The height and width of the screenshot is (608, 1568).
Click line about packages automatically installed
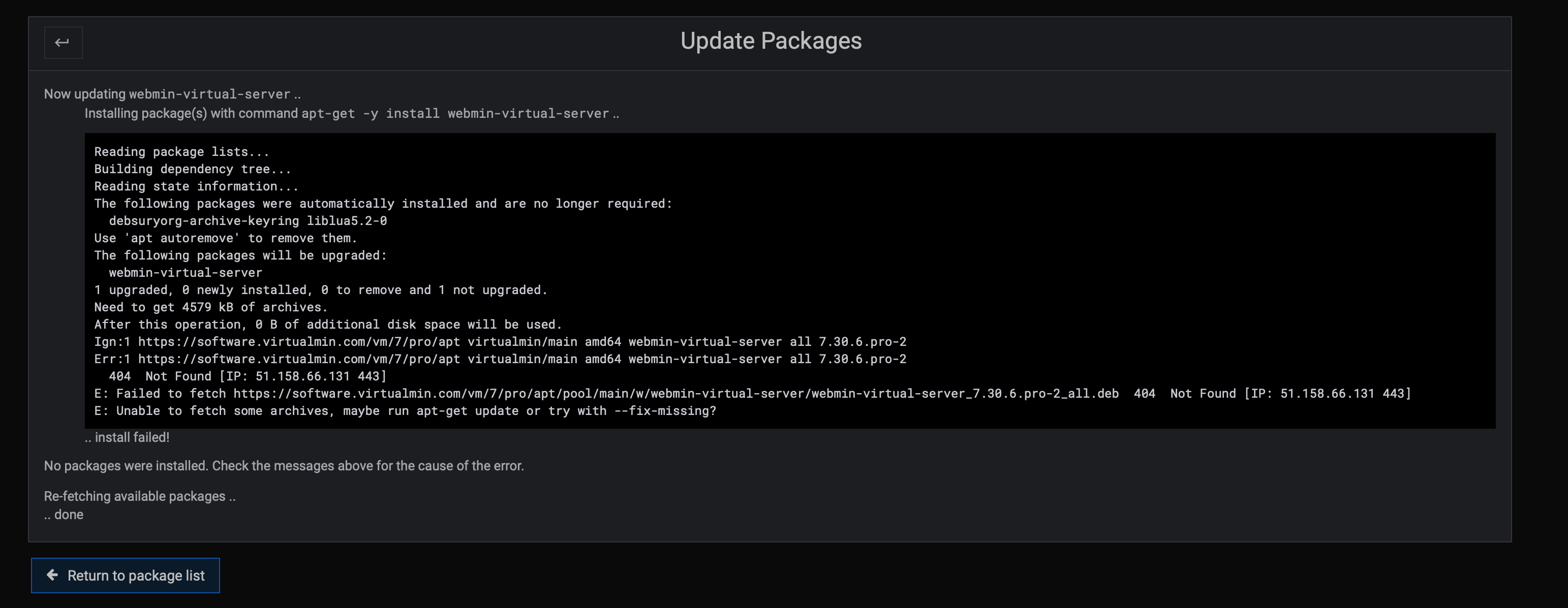pos(383,204)
